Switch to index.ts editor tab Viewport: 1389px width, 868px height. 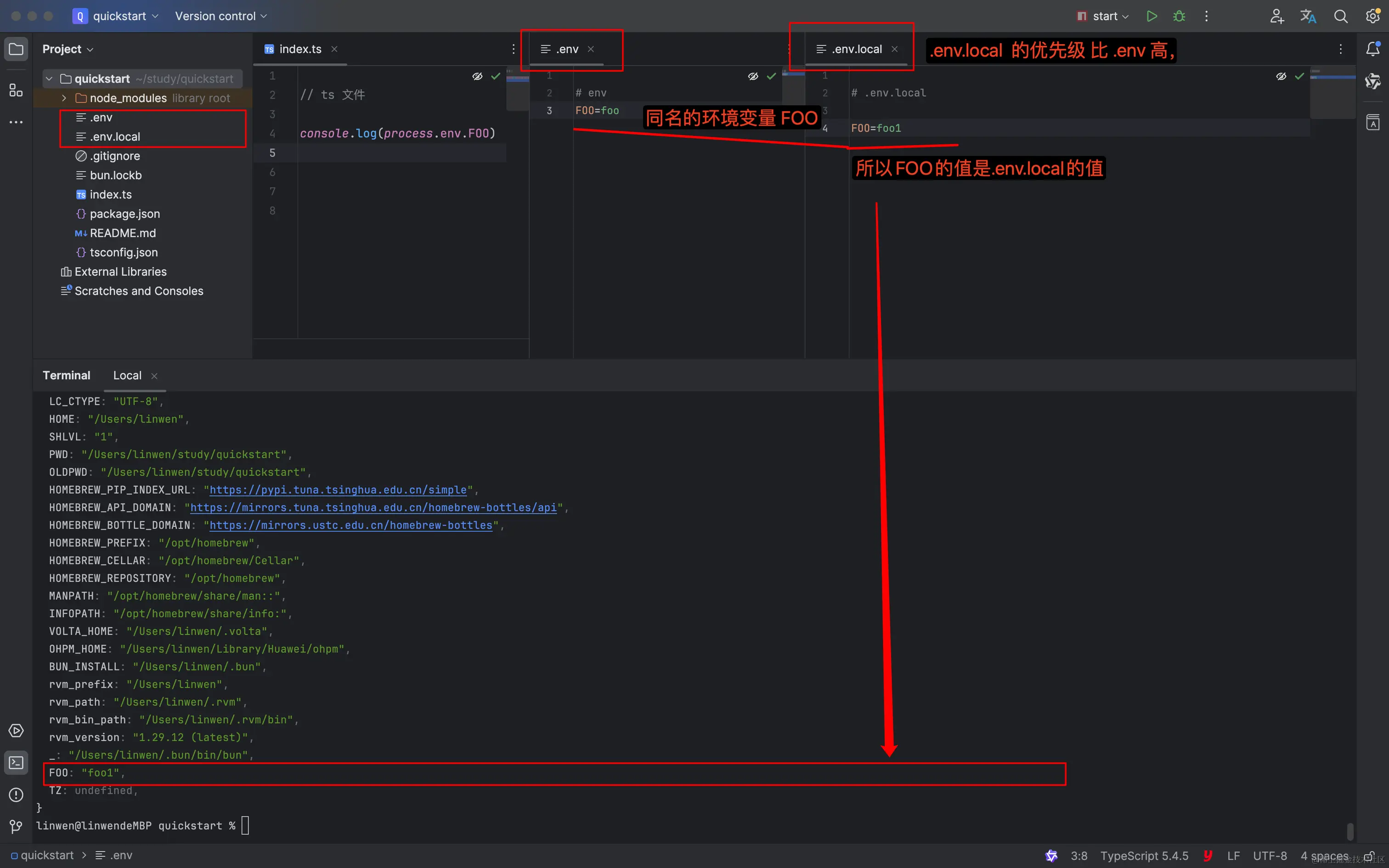pos(299,50)
